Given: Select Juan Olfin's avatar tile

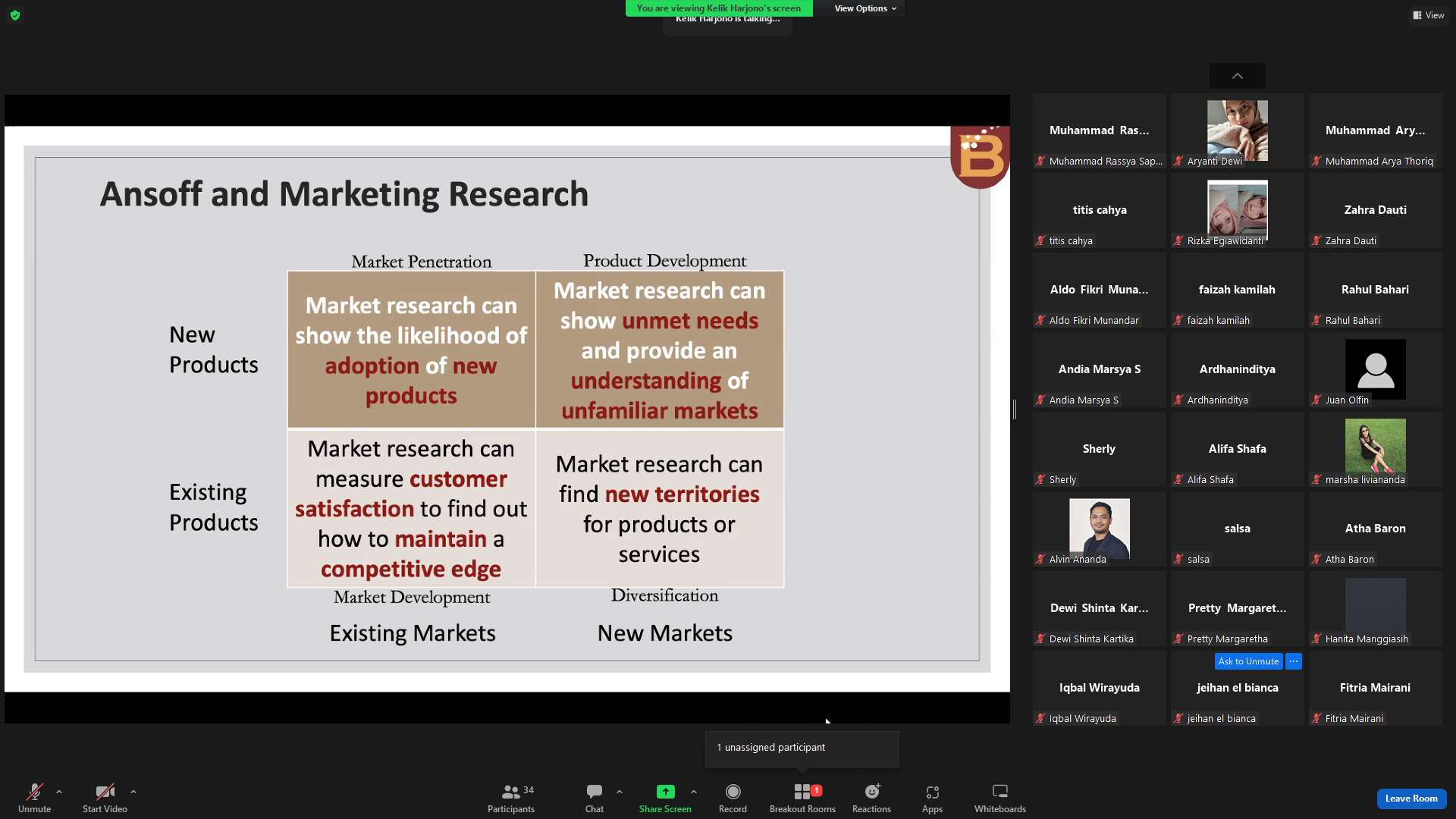Looking at the screenshot, I should pyautogui.click(x=1376, y=369).
